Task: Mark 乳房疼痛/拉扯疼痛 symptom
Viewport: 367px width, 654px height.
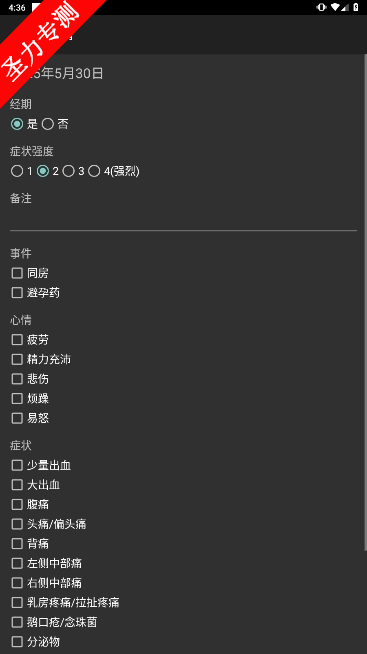Action: [65, 602]
